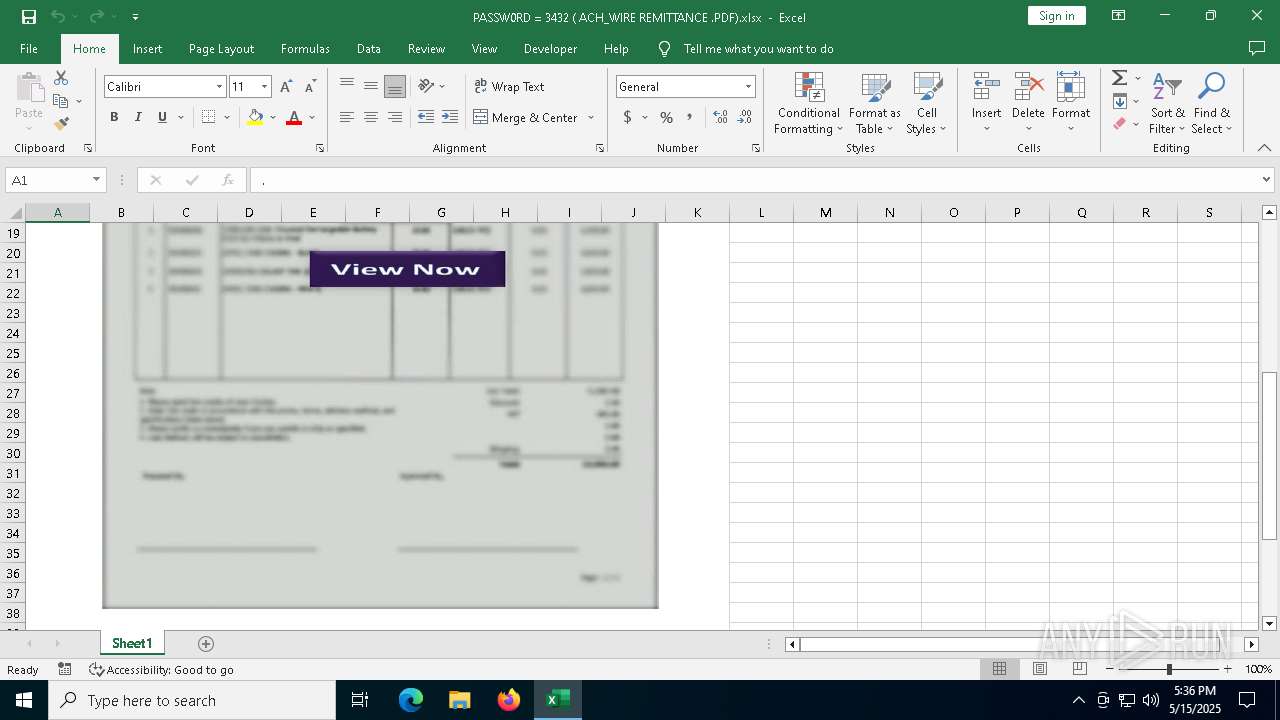1280x720 pixels.
Task: Click AutoSum sigma icon
Action: 1120,78
